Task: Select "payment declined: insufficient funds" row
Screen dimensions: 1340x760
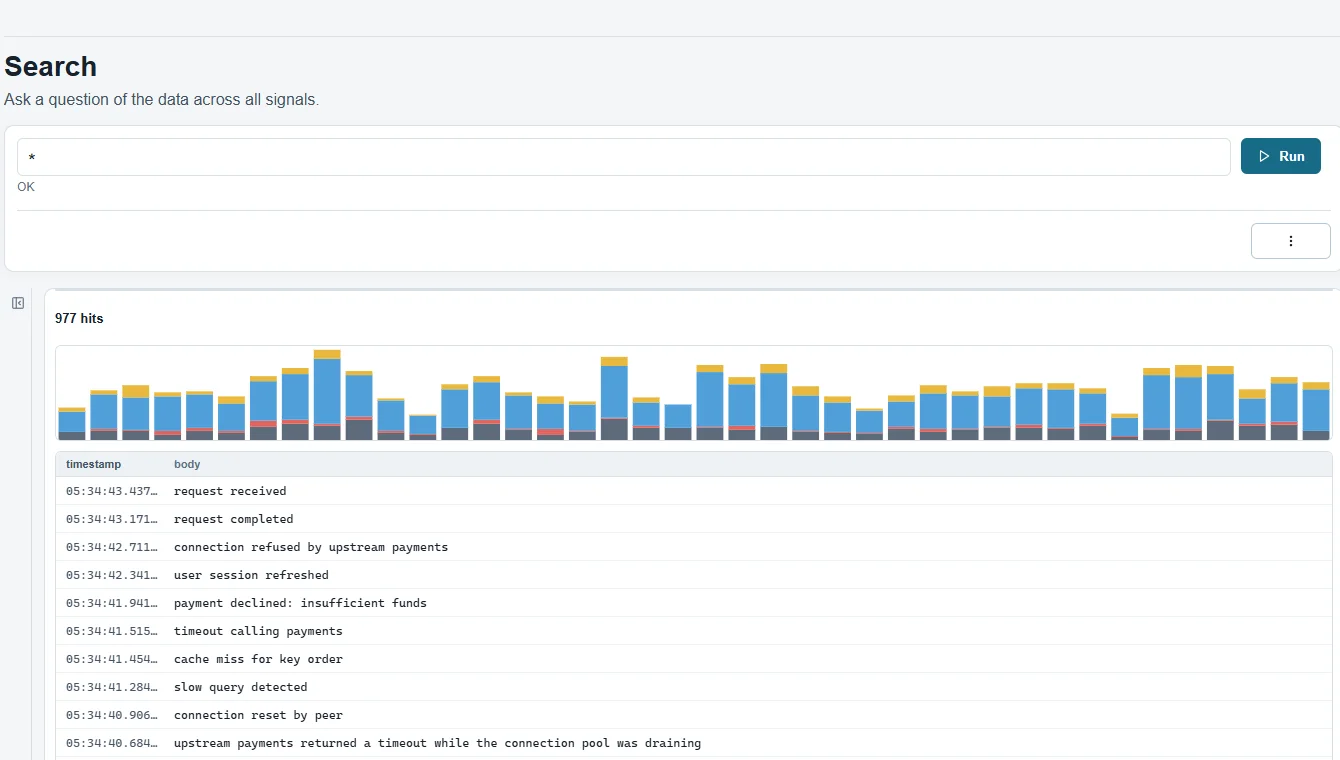Action: pos(694,603)
